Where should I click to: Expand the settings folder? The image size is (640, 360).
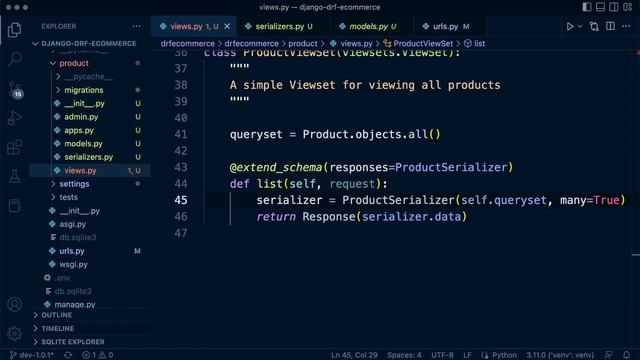click(74, 184)
